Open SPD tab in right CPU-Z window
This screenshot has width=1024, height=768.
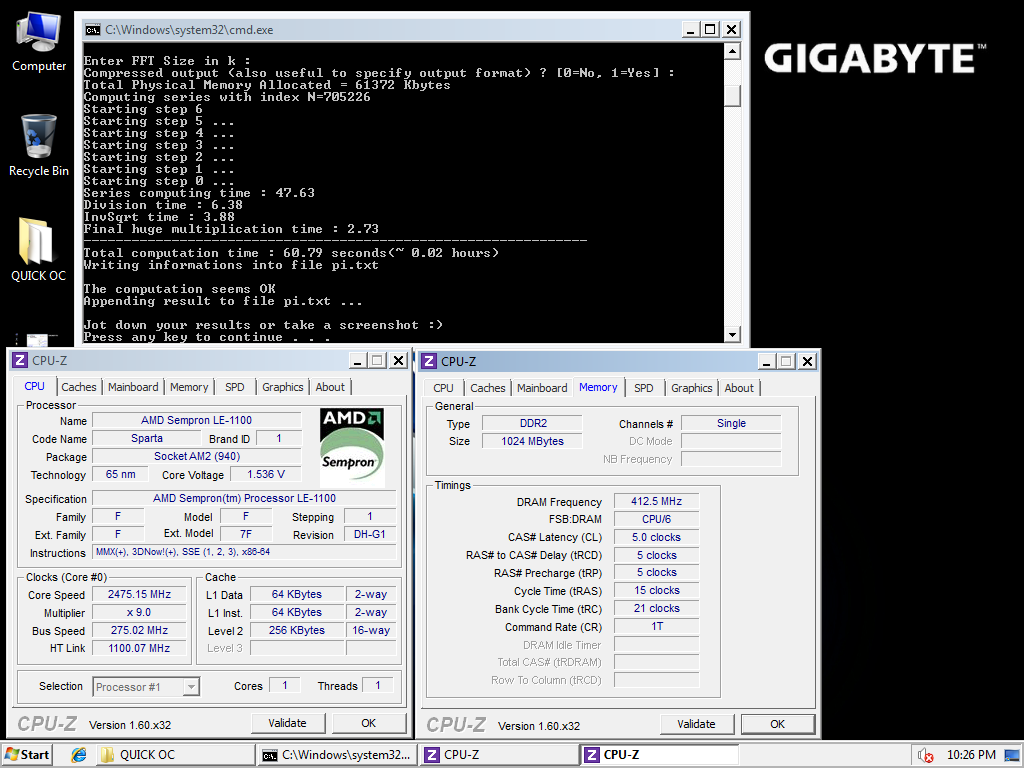pyautogui.click(x=644, y=388)
